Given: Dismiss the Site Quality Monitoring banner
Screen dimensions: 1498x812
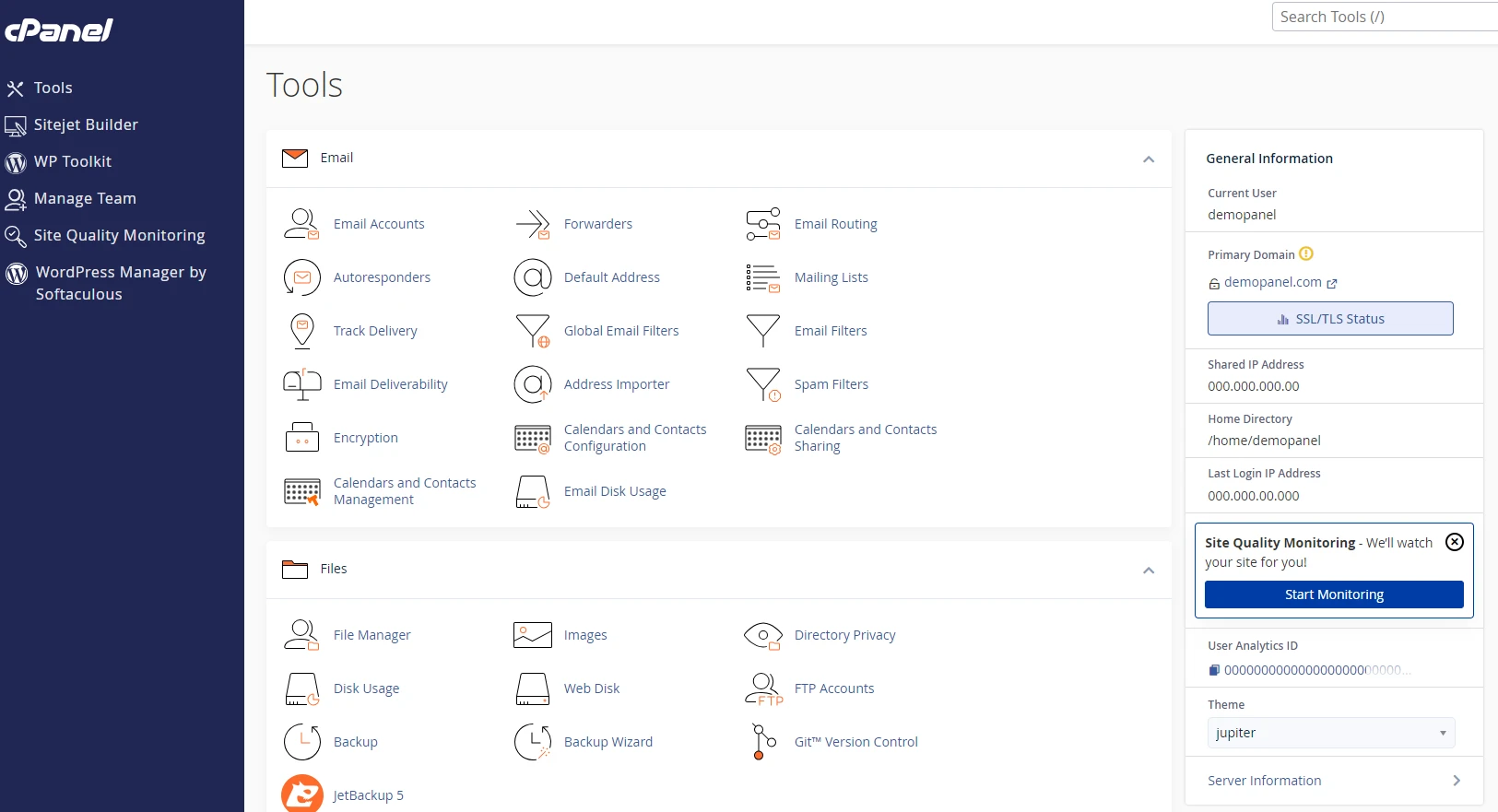Looking at the screenshot, I should (1455, 542).
